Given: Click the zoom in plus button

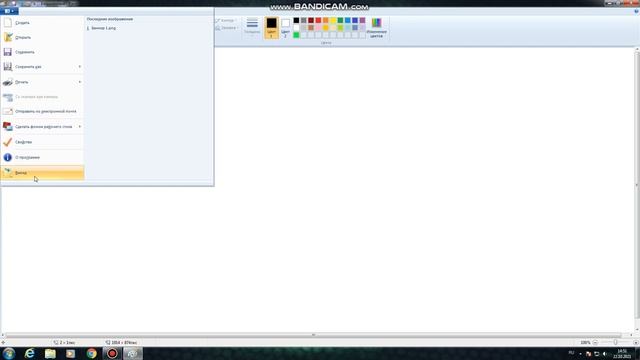Looking at the screenshot, I should [x=635, y=342].
